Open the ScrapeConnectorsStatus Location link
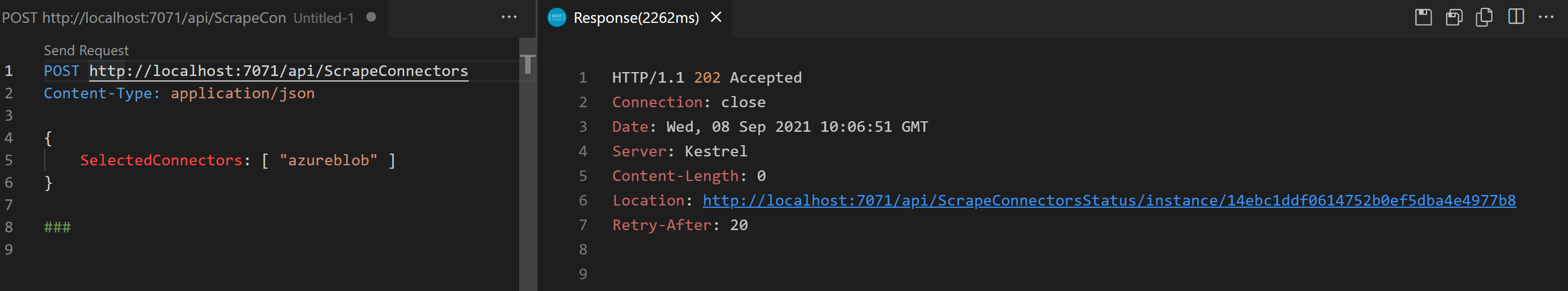 tap(1108, 201)
